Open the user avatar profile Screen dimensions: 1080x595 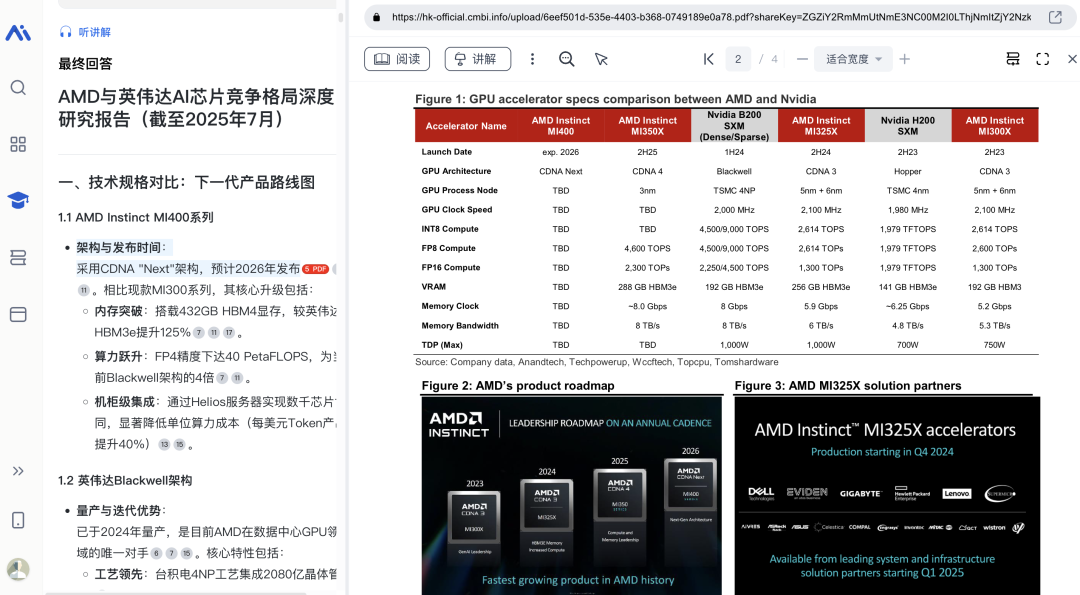tap(18, 570)
